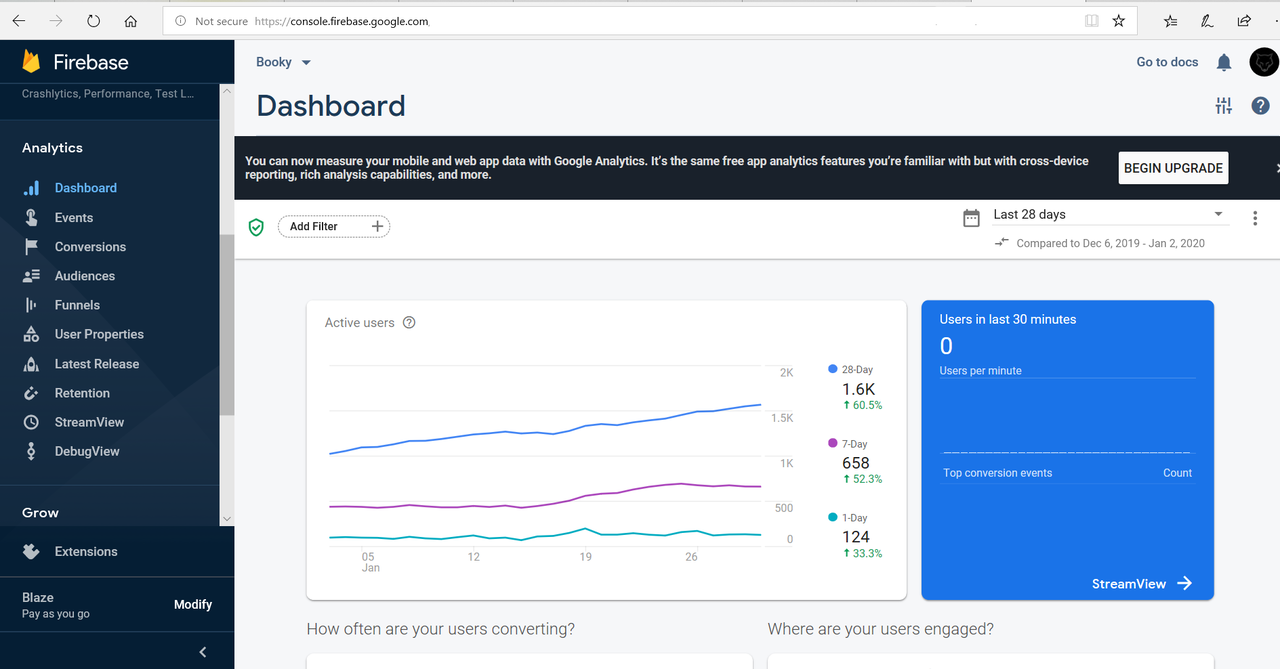Screen dimensions: 1280x669
Task: Open the Booky project dropdown
Action: coord(284,62)
